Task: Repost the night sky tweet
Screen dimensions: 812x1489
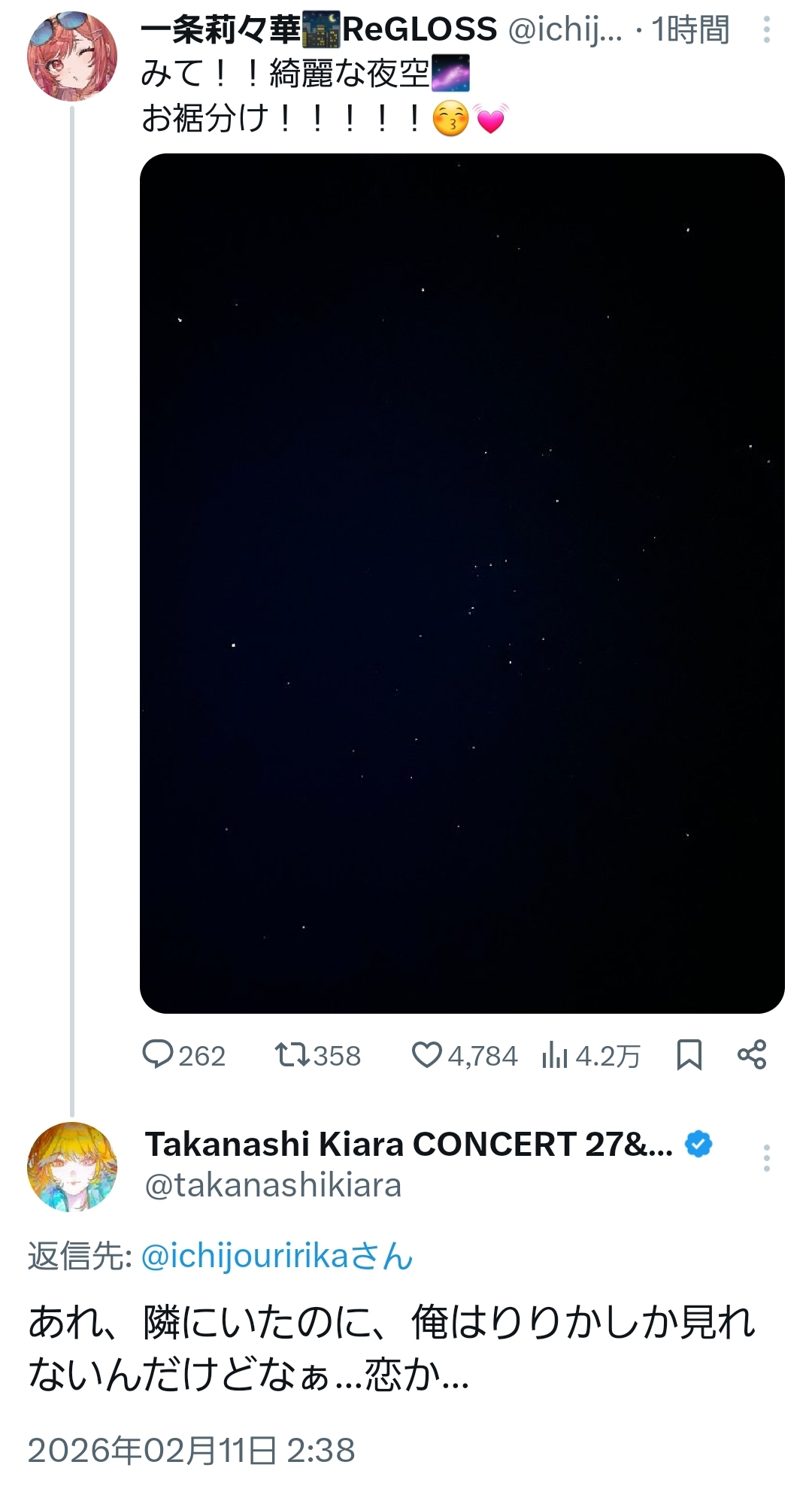Action: (292, 1054)
